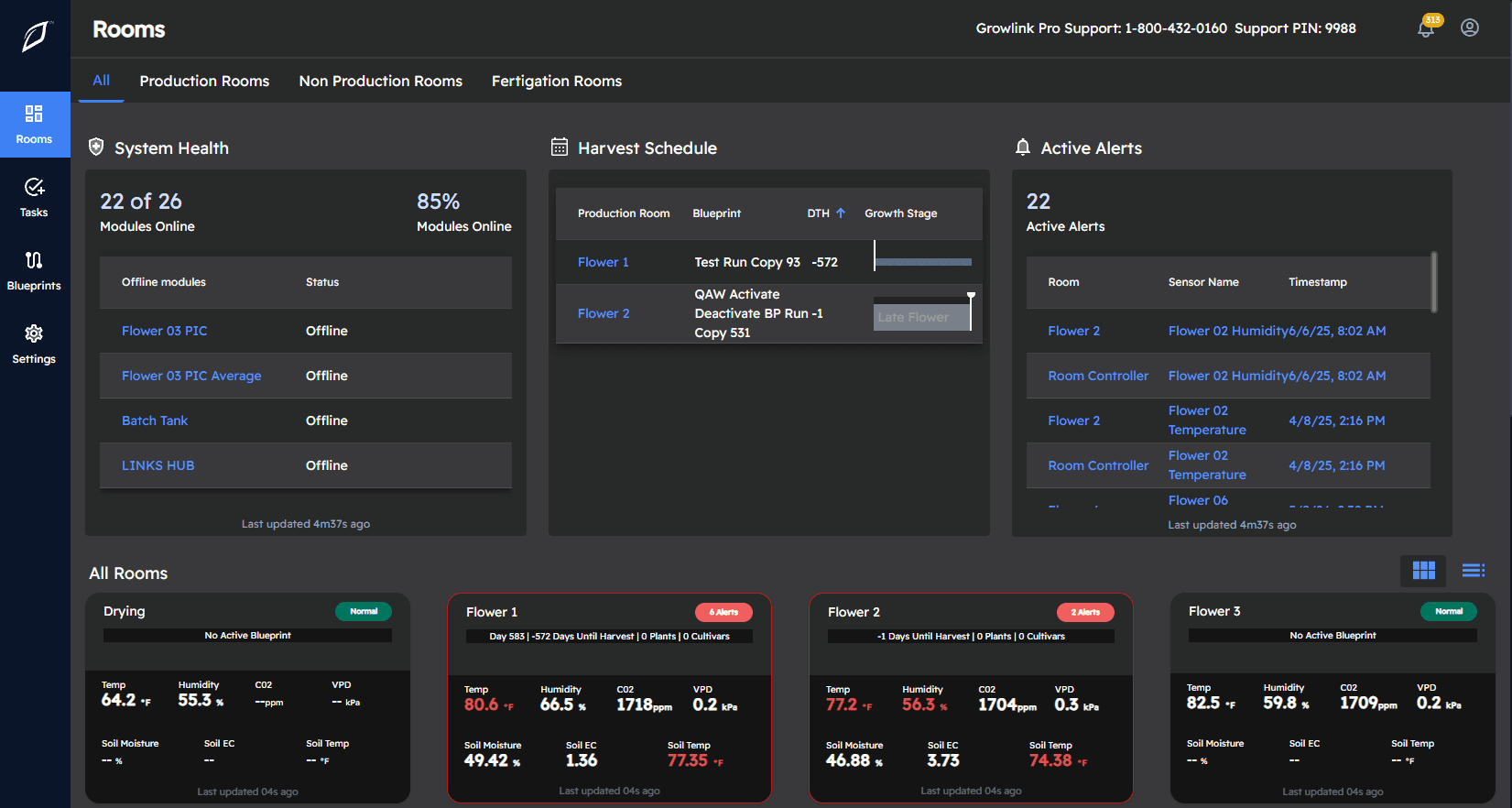
Task: Click Test Run Copy 93 blueprint
Action: coord(747,262)
